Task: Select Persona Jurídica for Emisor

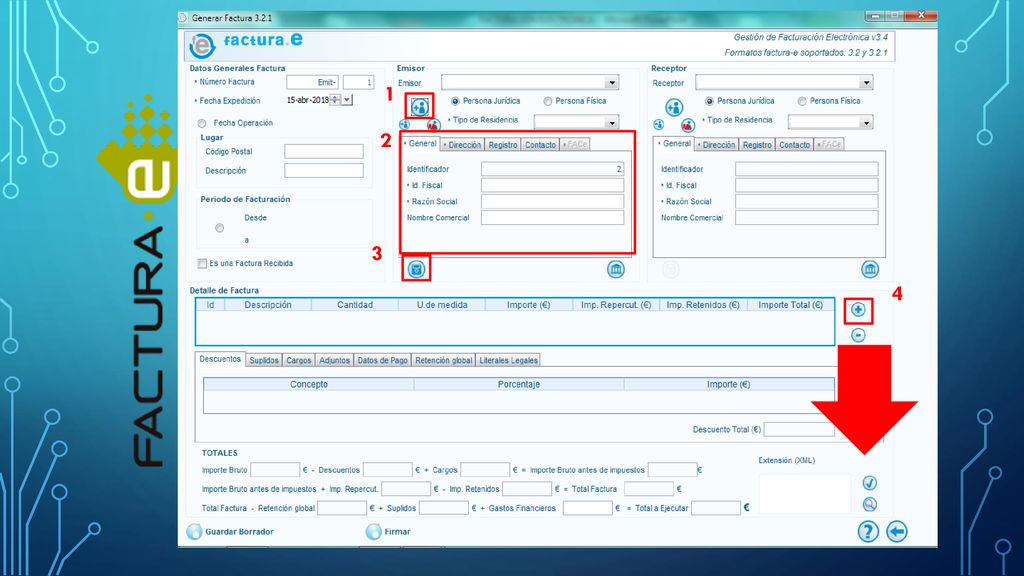Action: coord(455,101)
